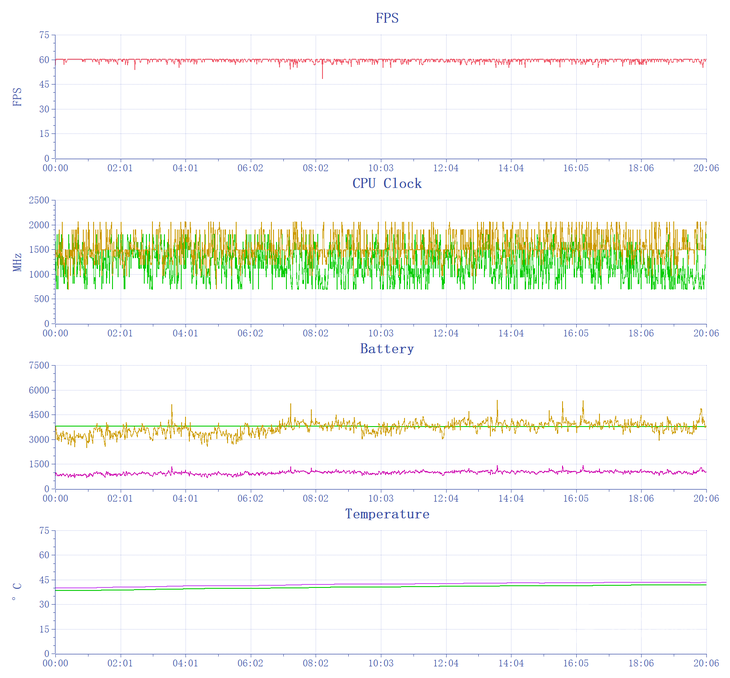The width and height of the screenshot is (730, 678).
Task: Click the FPS chart title at top
Action: (387, 18)
